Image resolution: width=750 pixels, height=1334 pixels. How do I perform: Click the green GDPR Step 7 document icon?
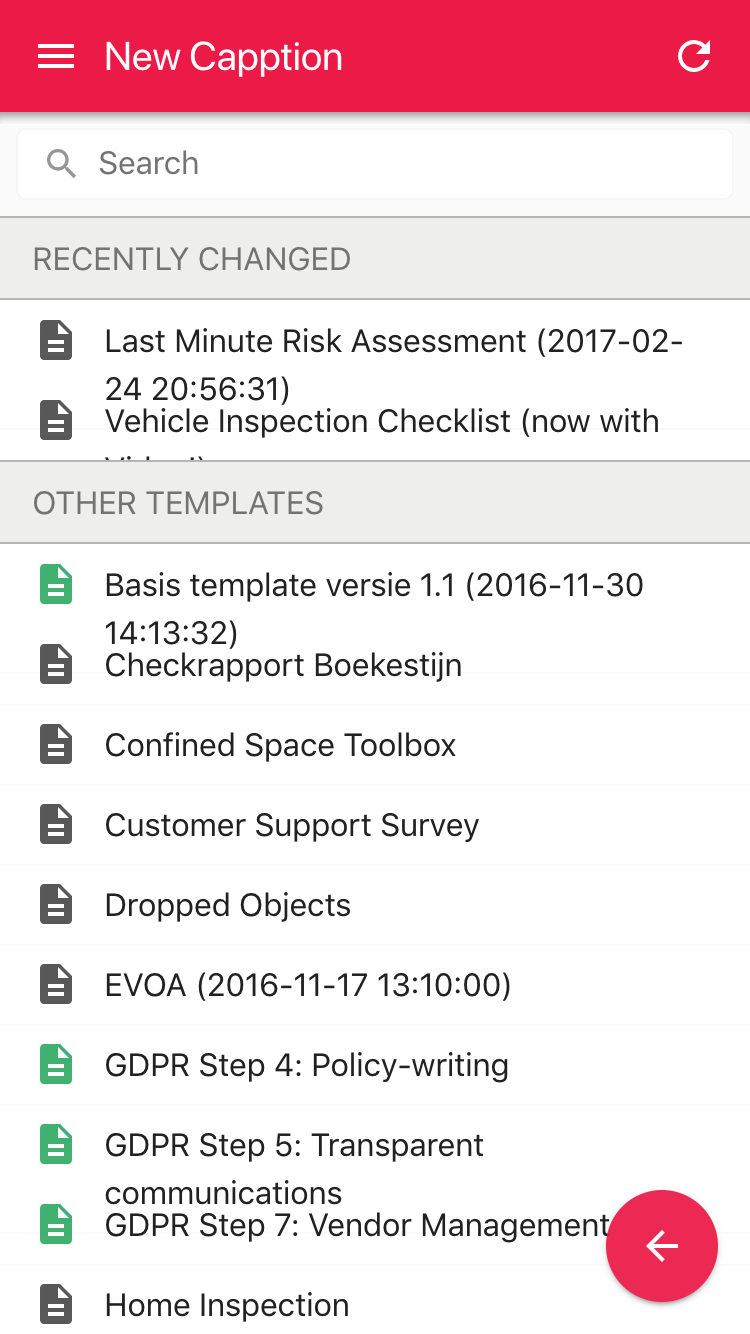pyautogui.click(x=56, y=1224)
